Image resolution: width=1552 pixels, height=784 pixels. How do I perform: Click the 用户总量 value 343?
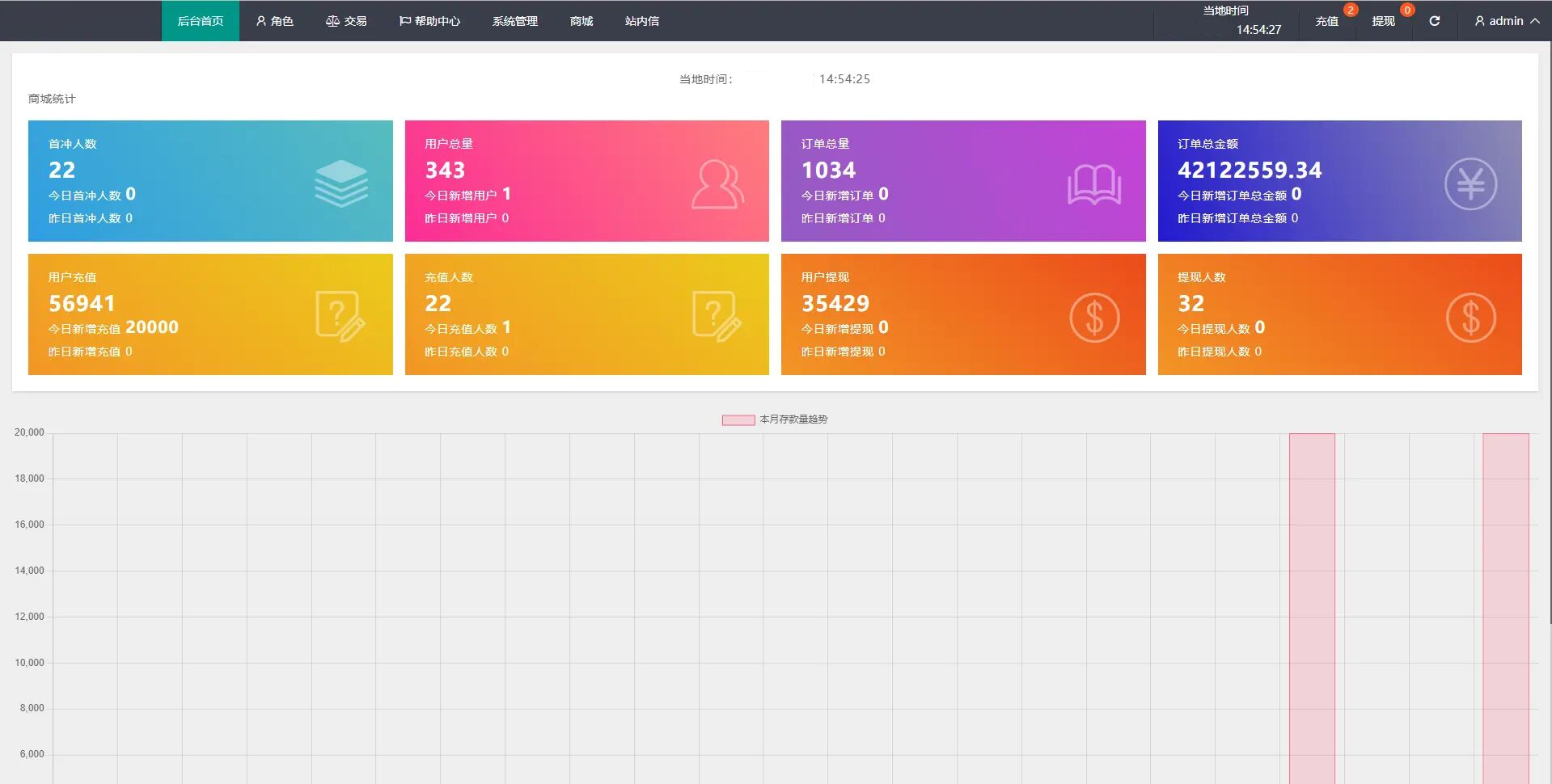pos(445,171)
